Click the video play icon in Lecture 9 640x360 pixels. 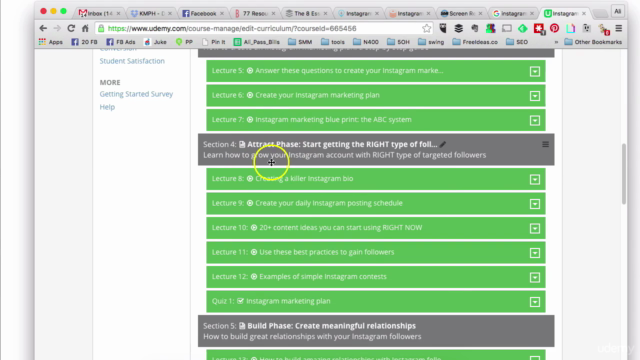[250, 203]
